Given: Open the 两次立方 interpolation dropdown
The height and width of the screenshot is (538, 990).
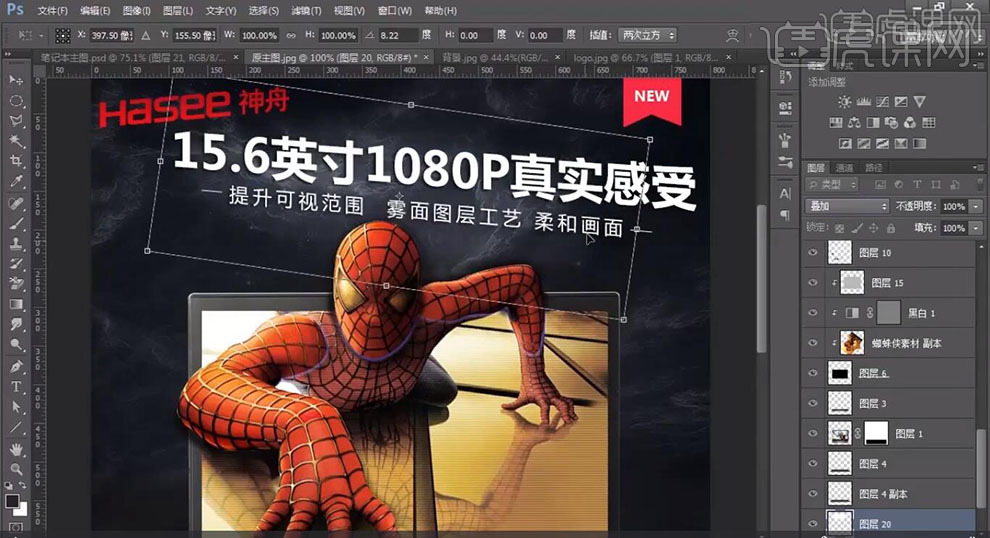Looking at the screenshot, I should click(x=647, y=35).
